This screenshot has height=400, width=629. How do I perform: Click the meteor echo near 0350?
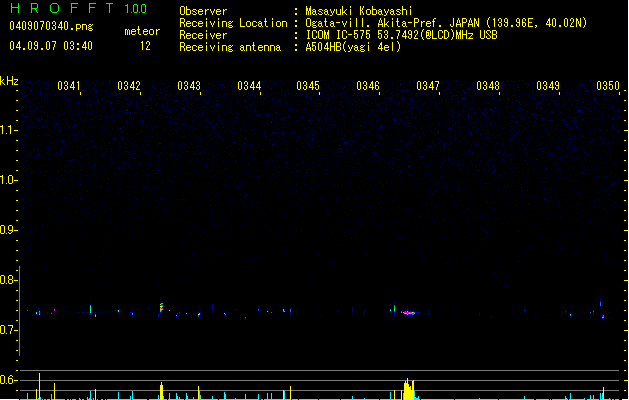coord(603,317)
